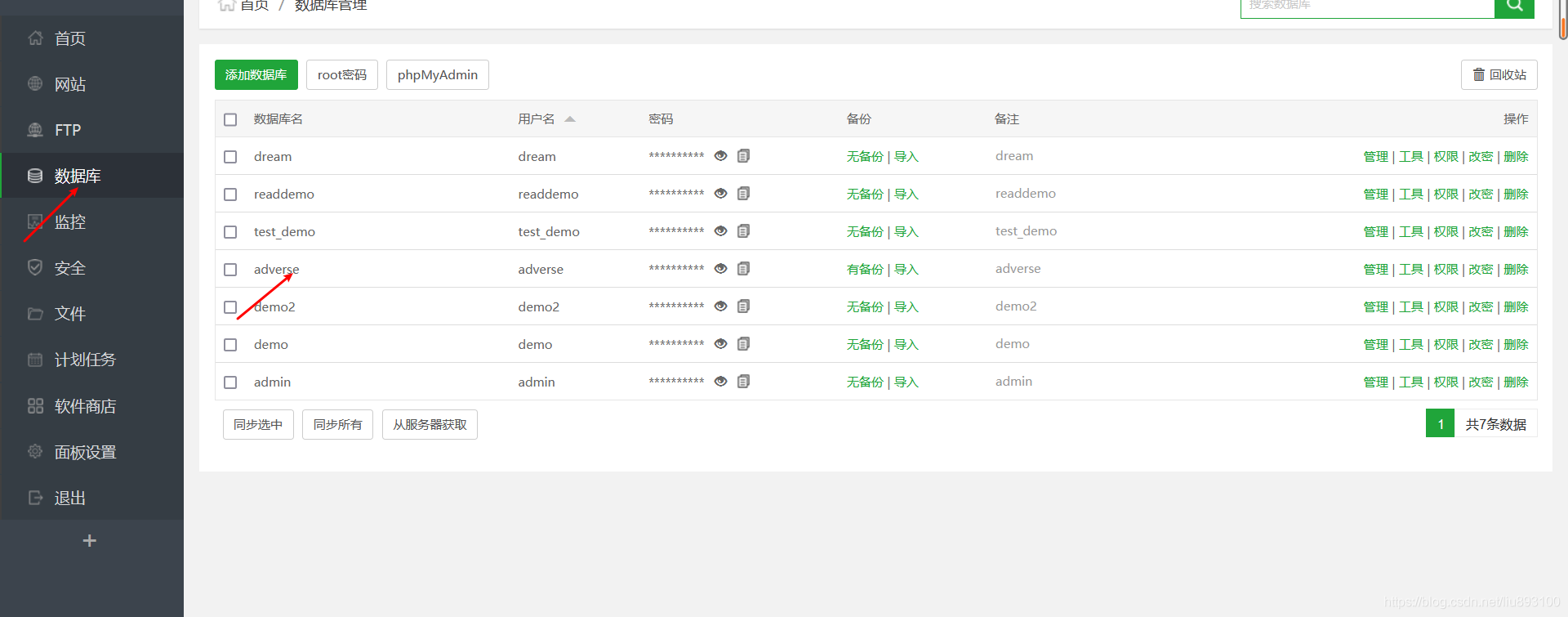Copy the password for demo database
1568x617 pixels.
click(743, 344)
